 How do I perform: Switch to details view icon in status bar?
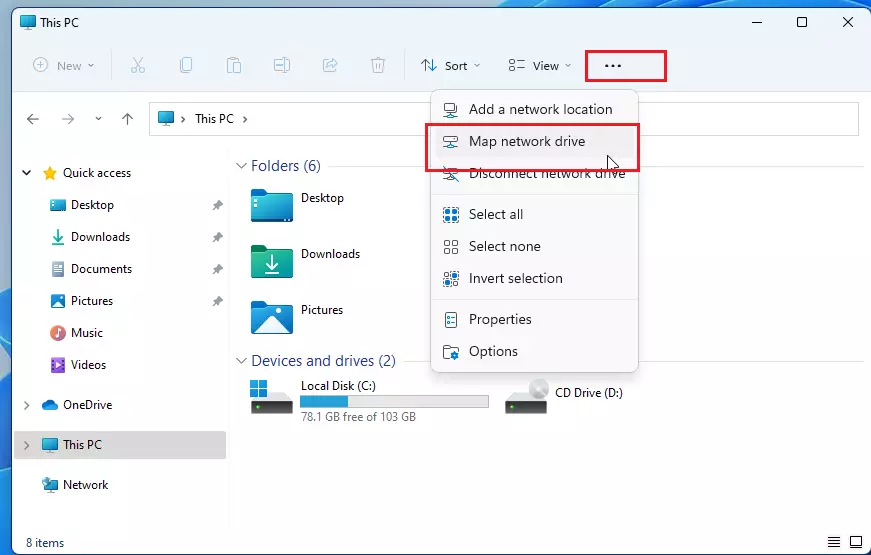coord(833,542)
